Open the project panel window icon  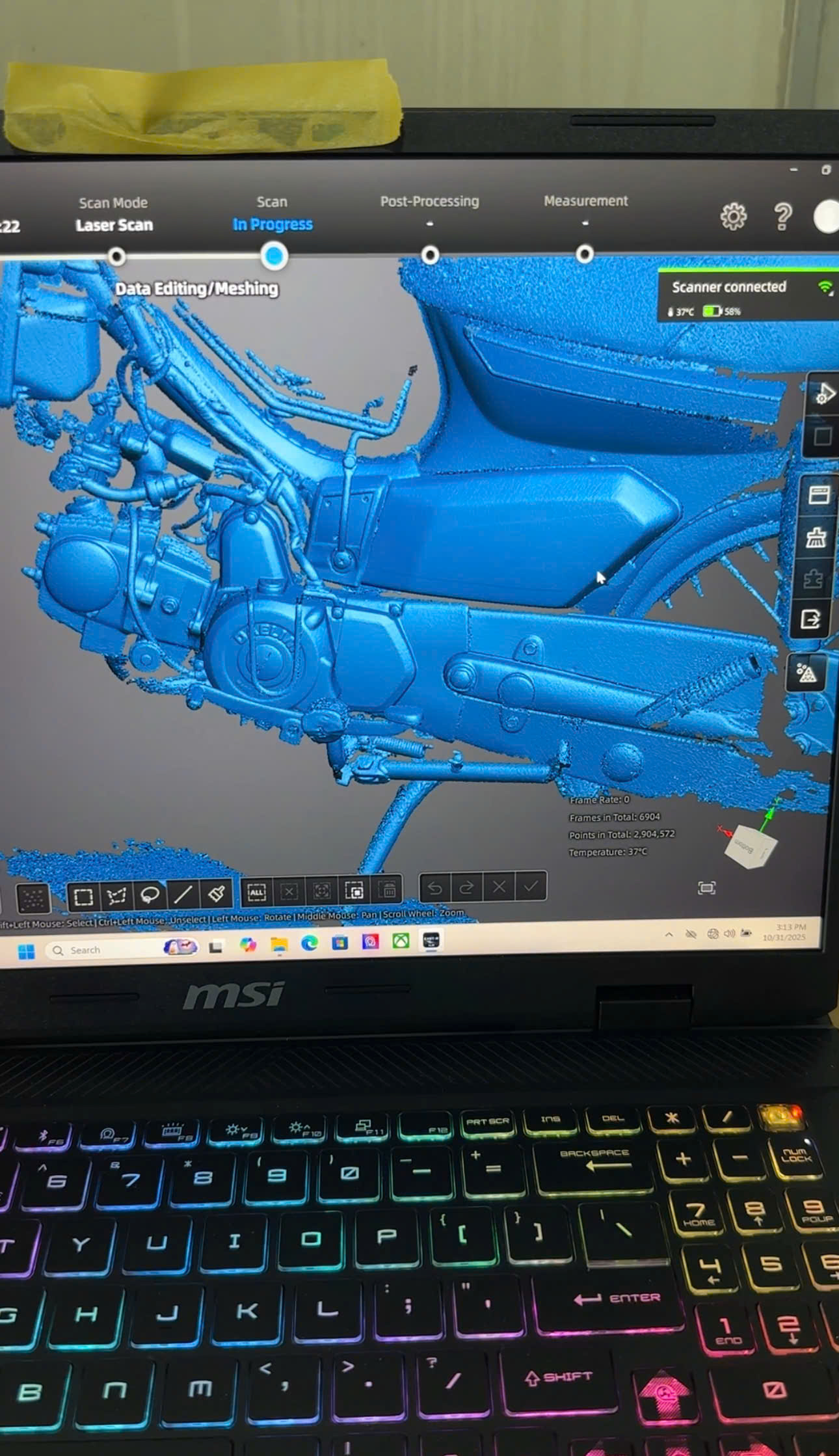[x=818, y=495]
